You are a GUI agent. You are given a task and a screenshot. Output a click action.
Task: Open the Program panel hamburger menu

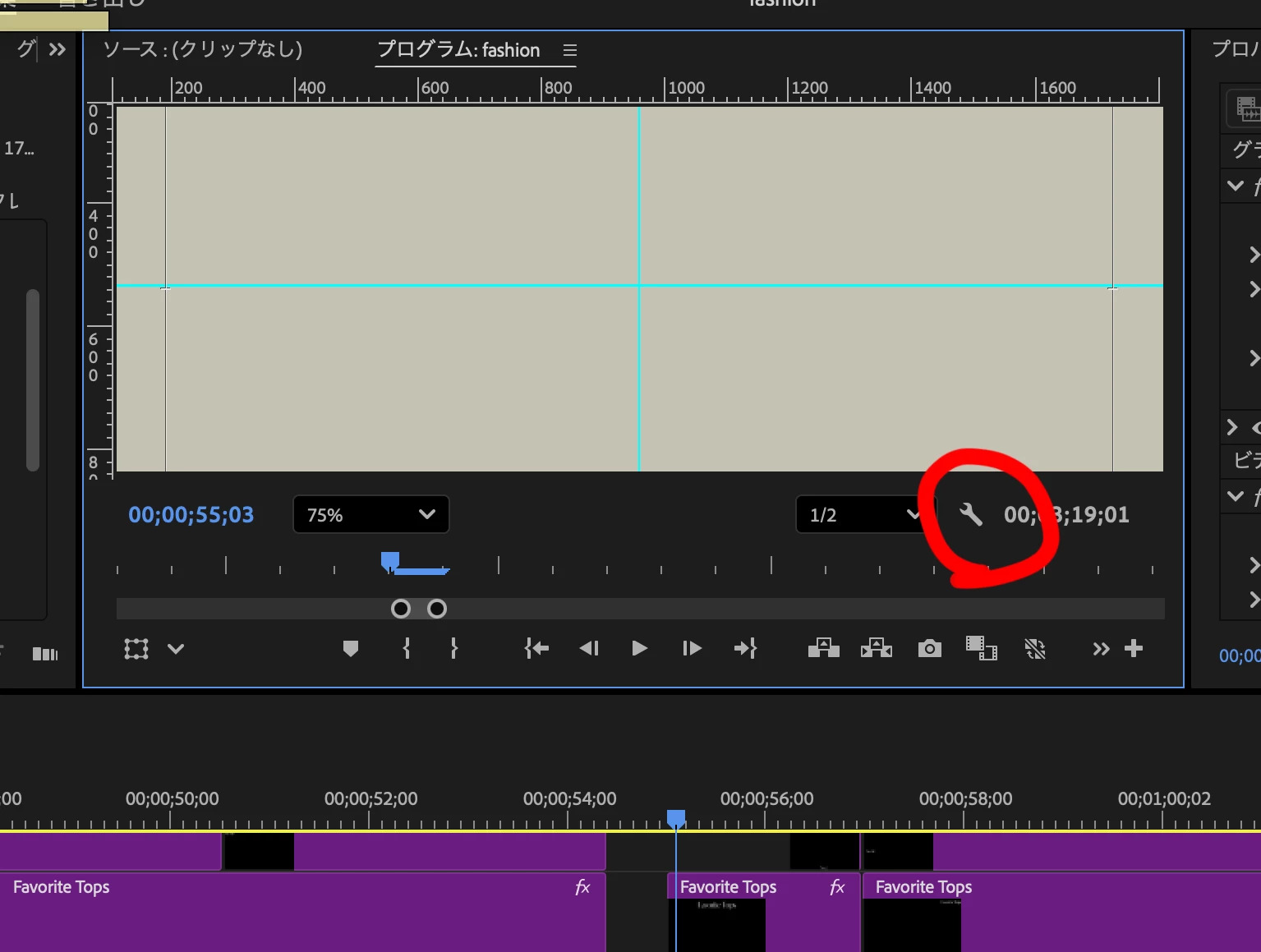570,50
